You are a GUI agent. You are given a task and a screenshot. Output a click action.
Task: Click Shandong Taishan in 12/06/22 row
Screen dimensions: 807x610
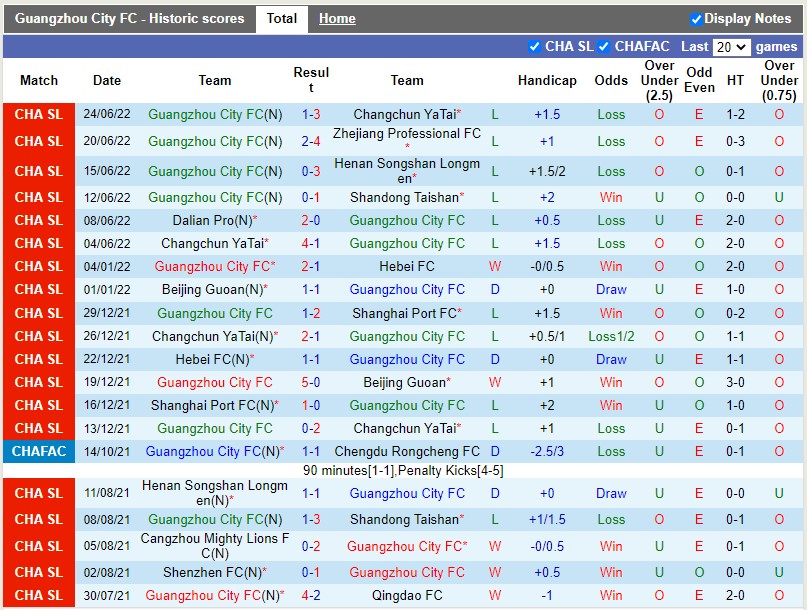(x=407, y=198)
